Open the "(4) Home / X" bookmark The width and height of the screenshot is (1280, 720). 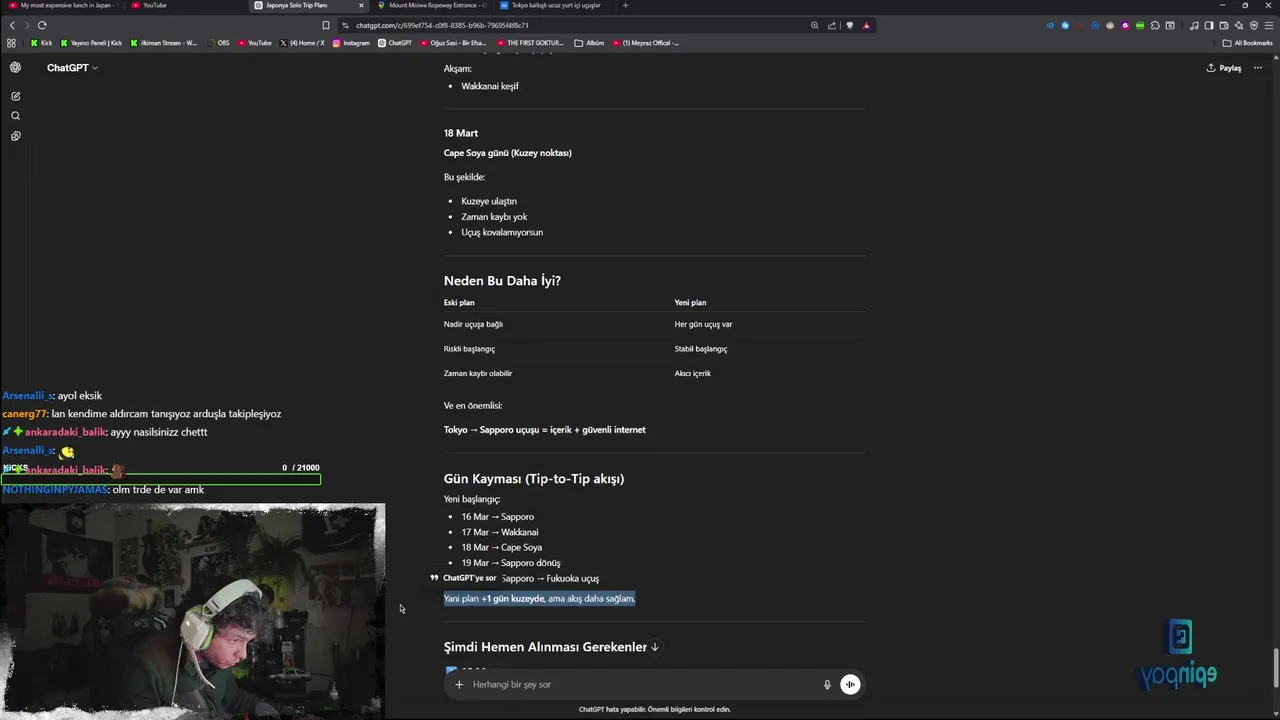coord(302,43)
